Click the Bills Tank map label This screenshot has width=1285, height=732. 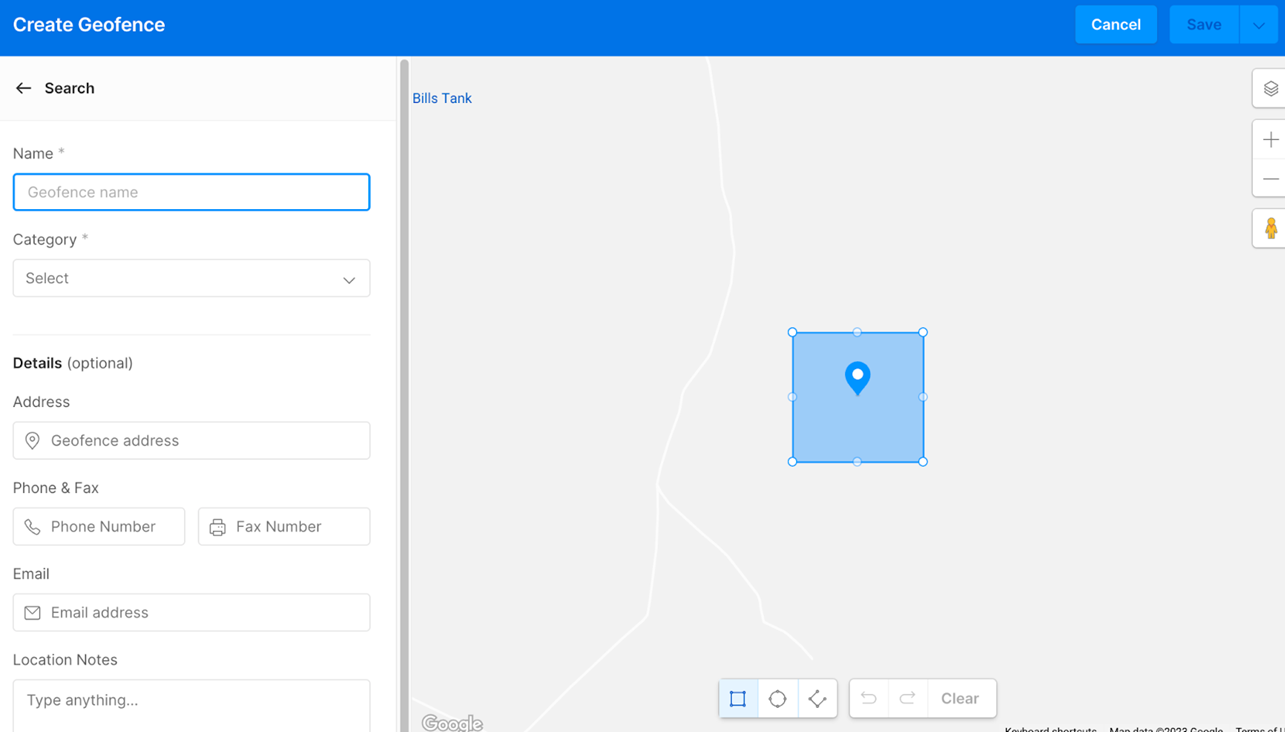click(x=442, y=98)
